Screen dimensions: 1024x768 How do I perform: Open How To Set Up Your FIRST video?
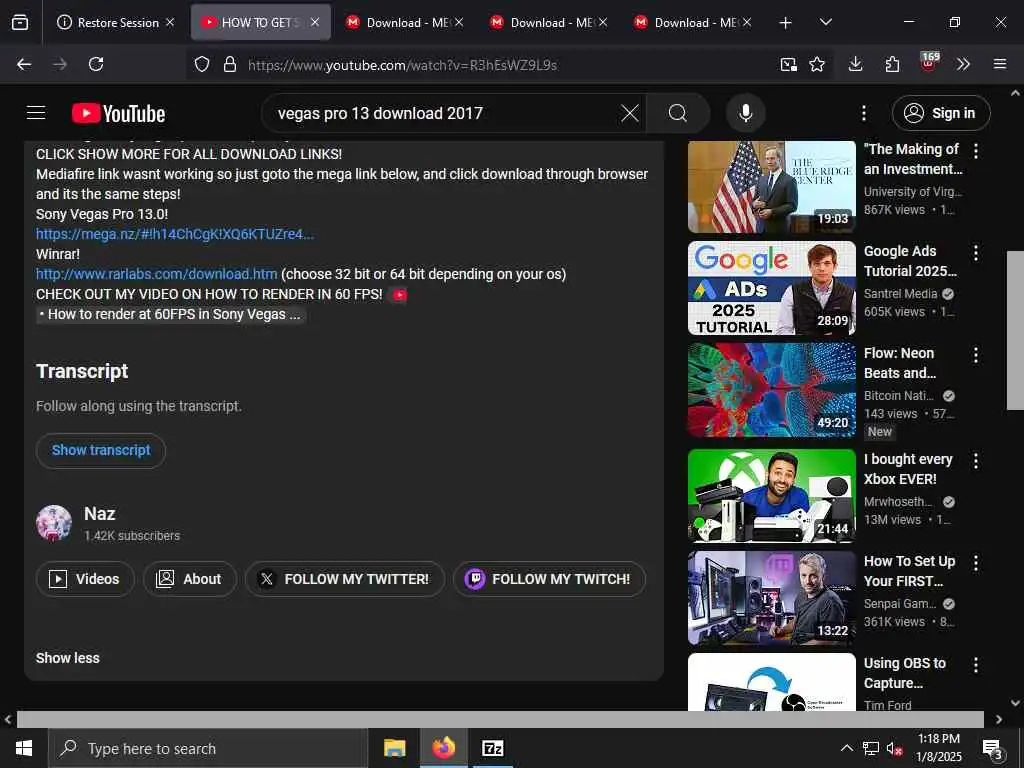click(x=772, y=598)
